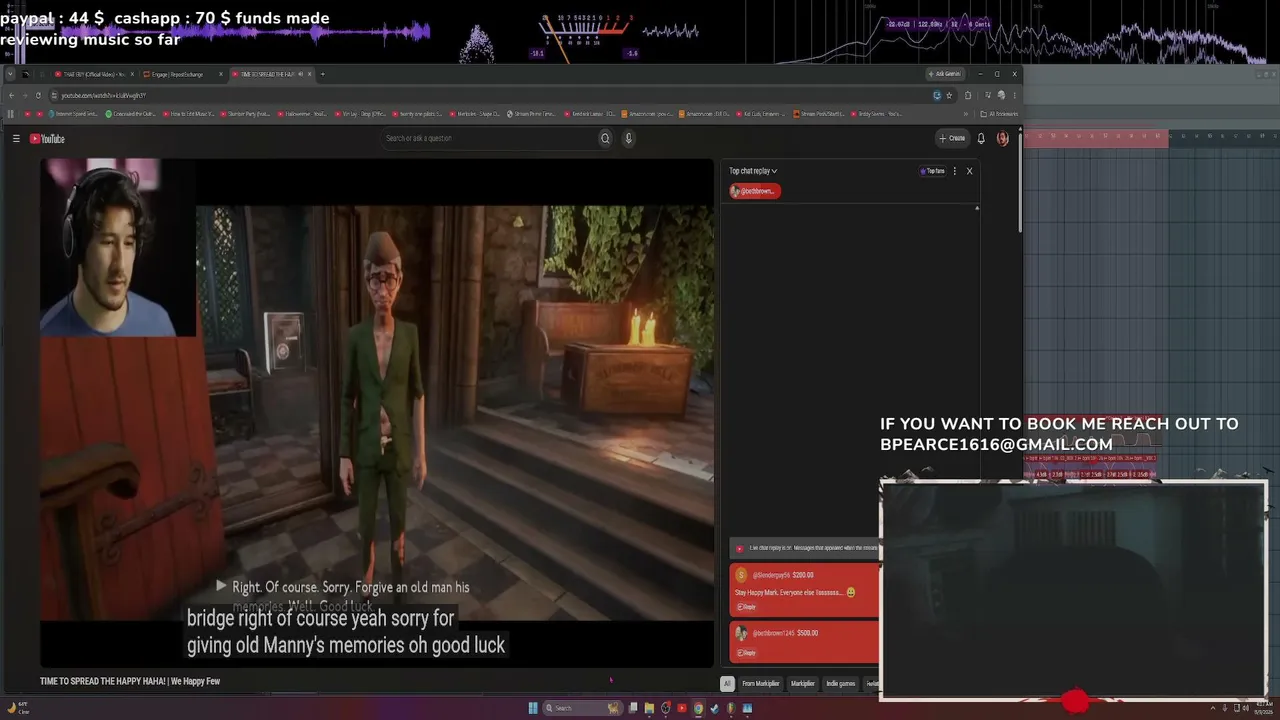Click the Ask Gemini button in browser

[x=945, y=74]
